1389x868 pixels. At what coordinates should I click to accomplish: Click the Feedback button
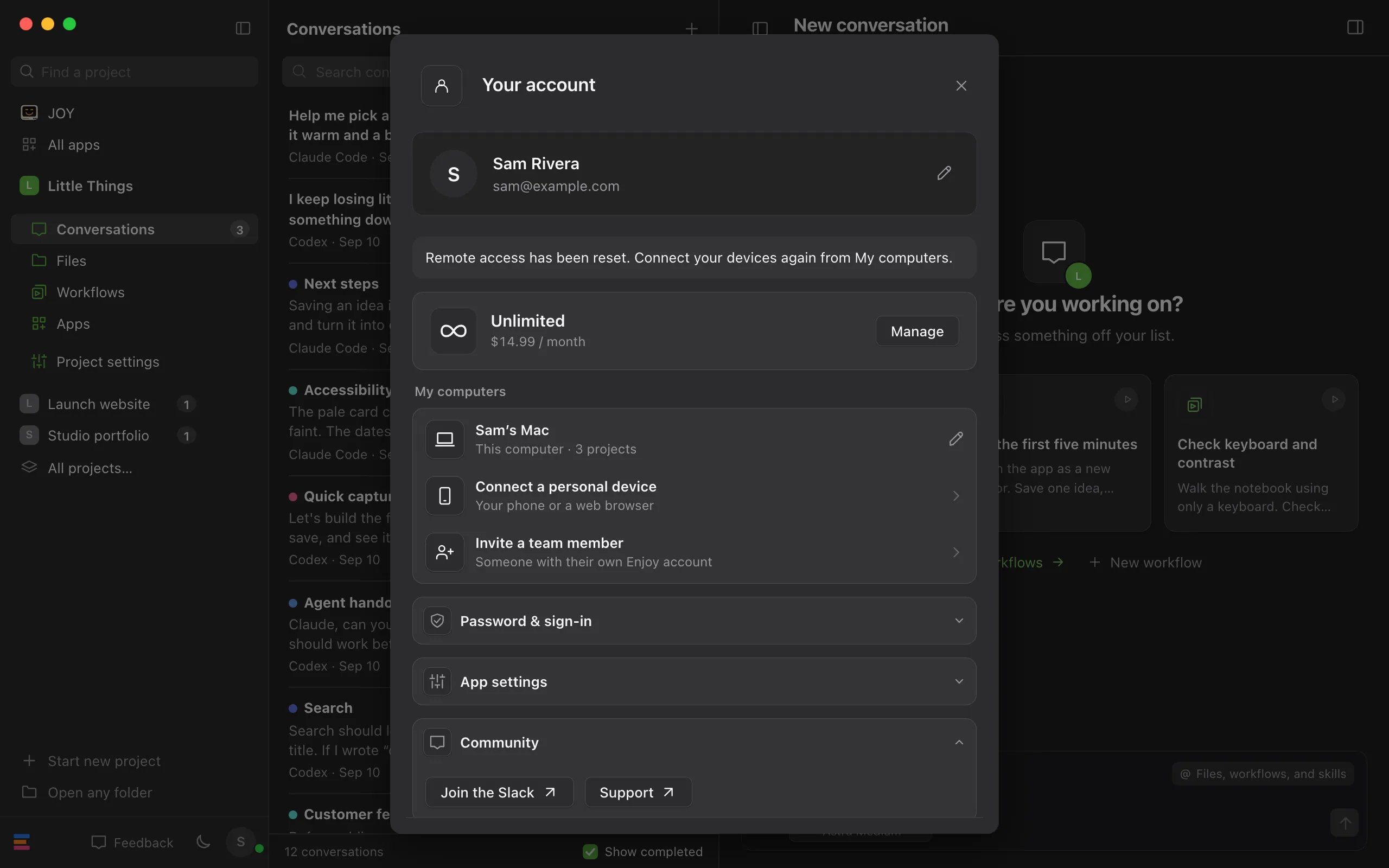(x=132, y=842)
